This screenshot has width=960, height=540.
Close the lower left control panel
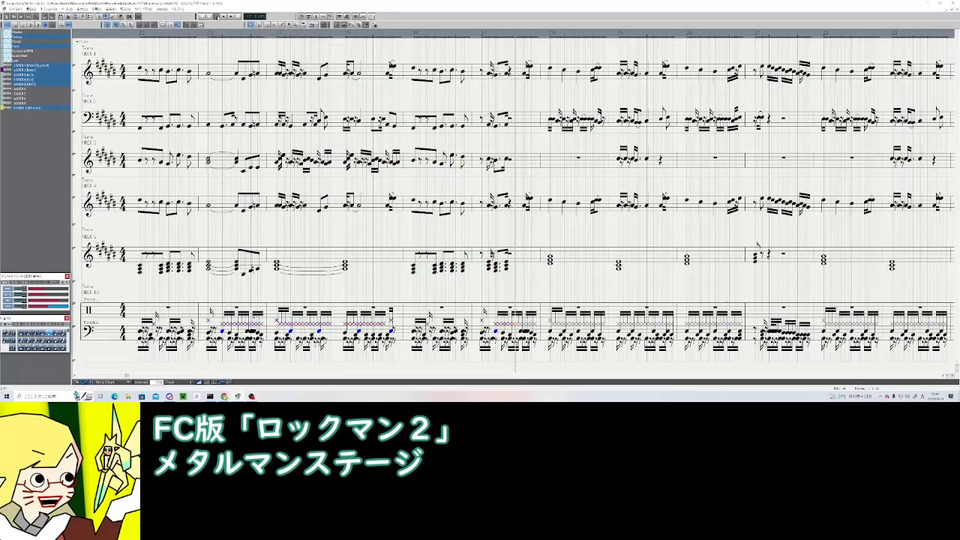click(67, 318)
